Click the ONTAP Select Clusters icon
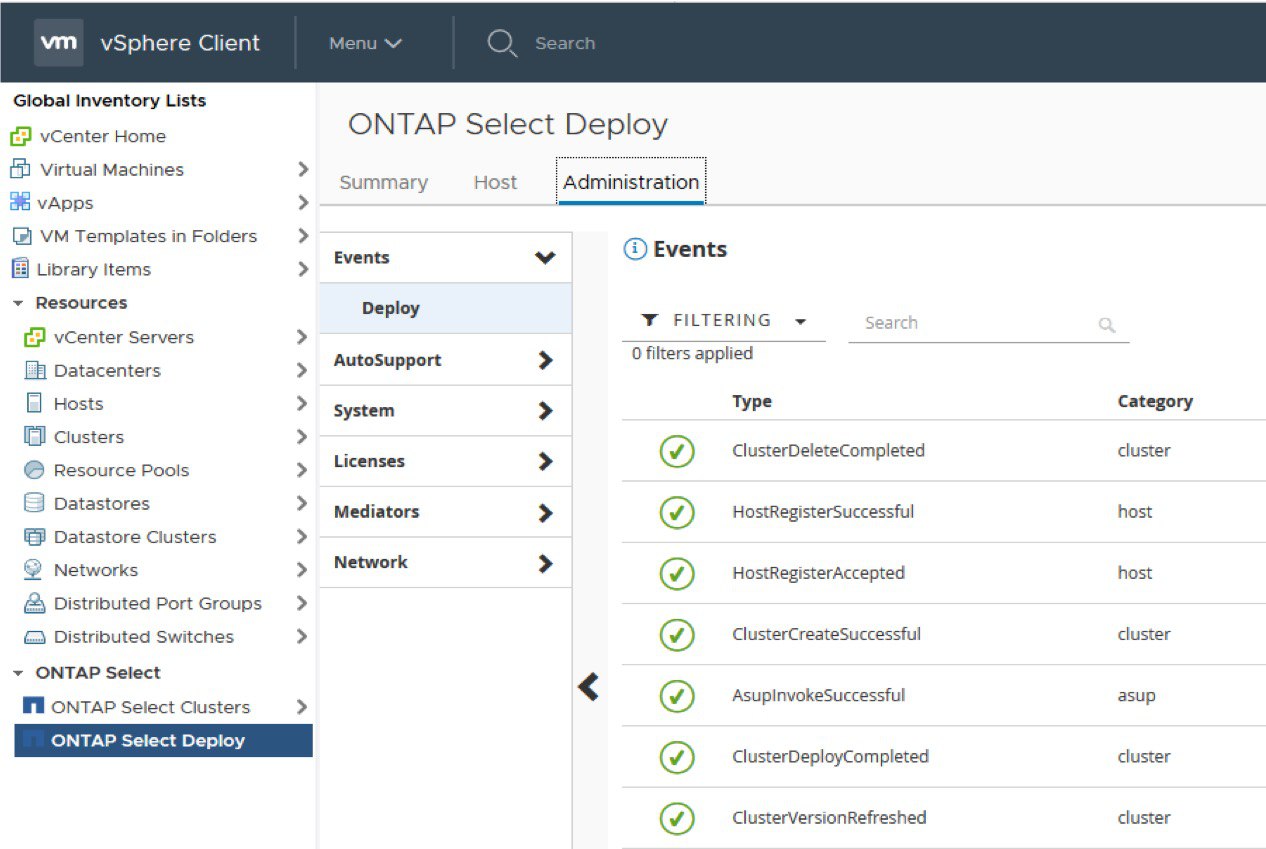Image resolution: width=1266 pixels, height=849 pixels. 33,707
